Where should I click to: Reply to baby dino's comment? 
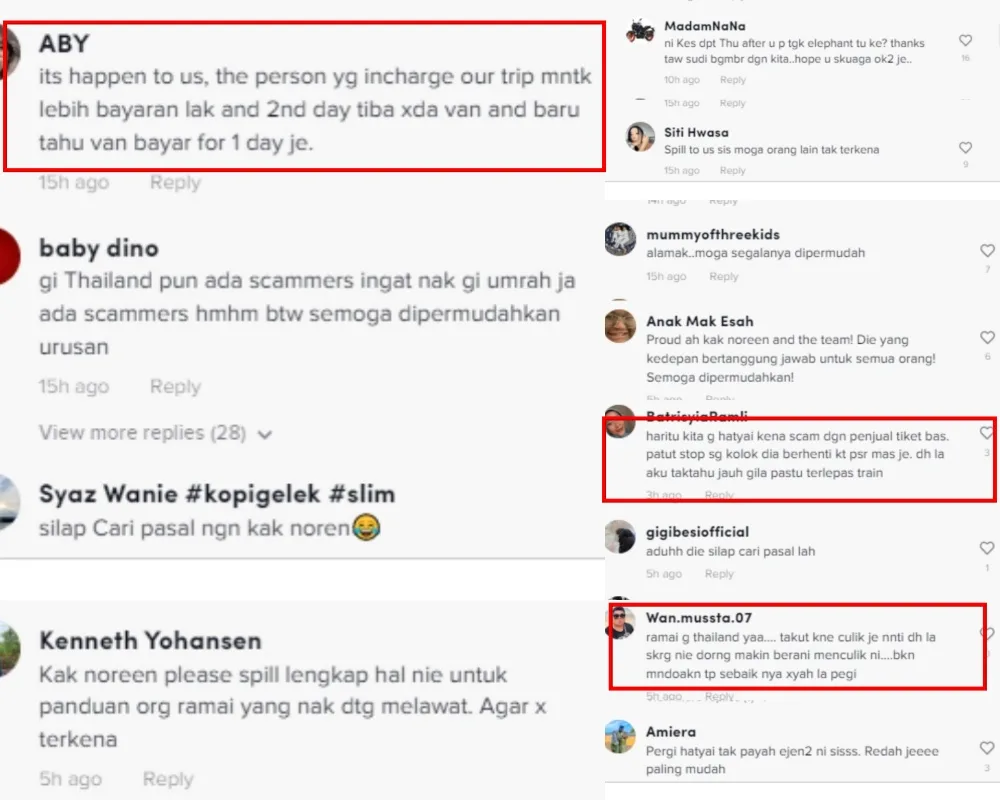[175, 387]
